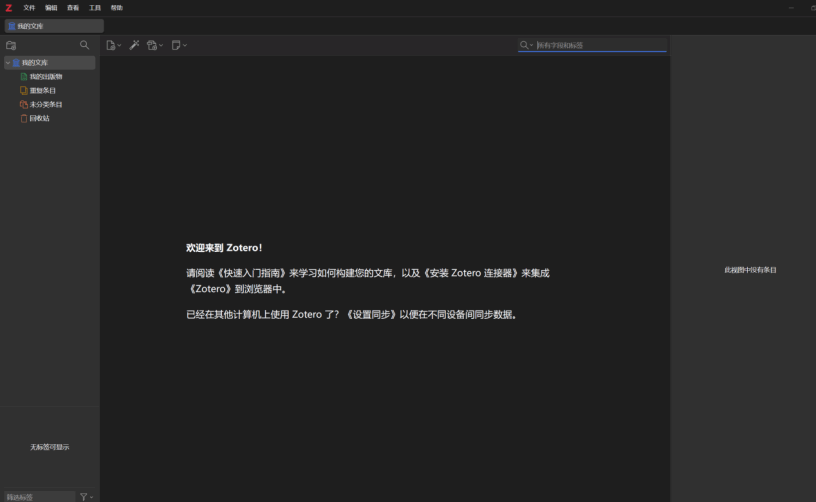The height and width of the screenshot is (502, 816).
Task: Click the 欢迎来到 Zotero! heading
Action: tap(224, 248)
